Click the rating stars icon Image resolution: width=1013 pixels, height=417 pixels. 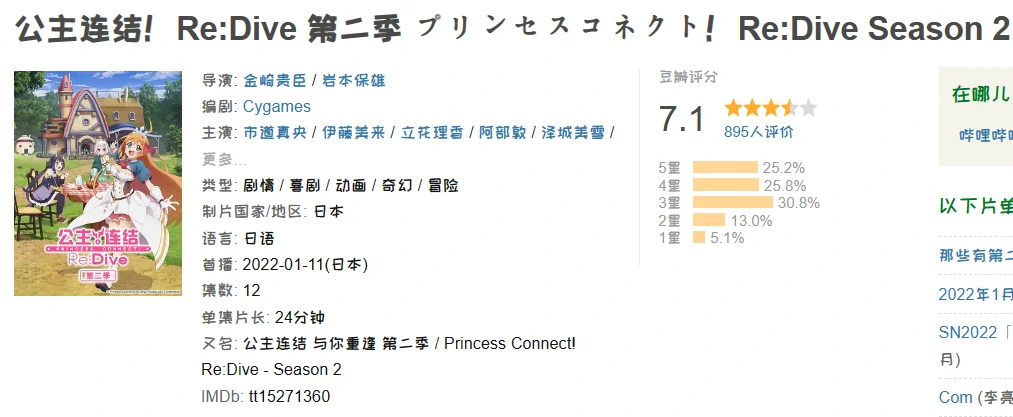tap(770, 108)
